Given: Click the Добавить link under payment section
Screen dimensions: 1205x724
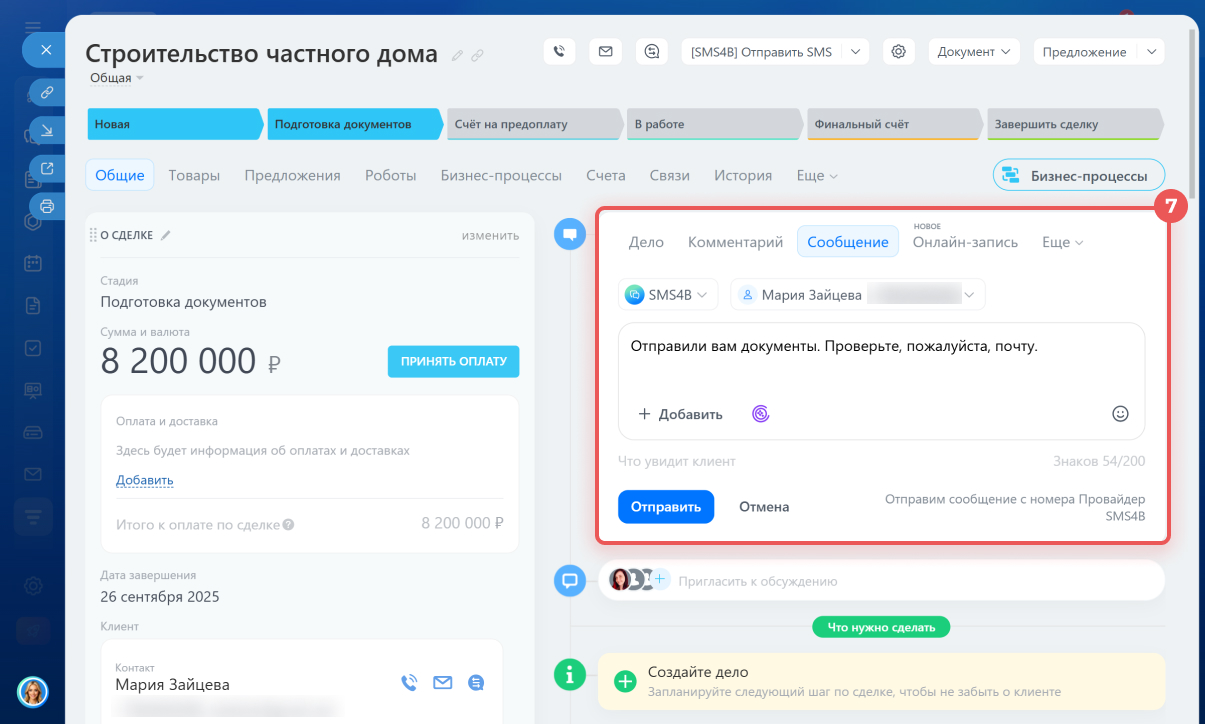Looking at the screenshot, I should tap(144, 480).
